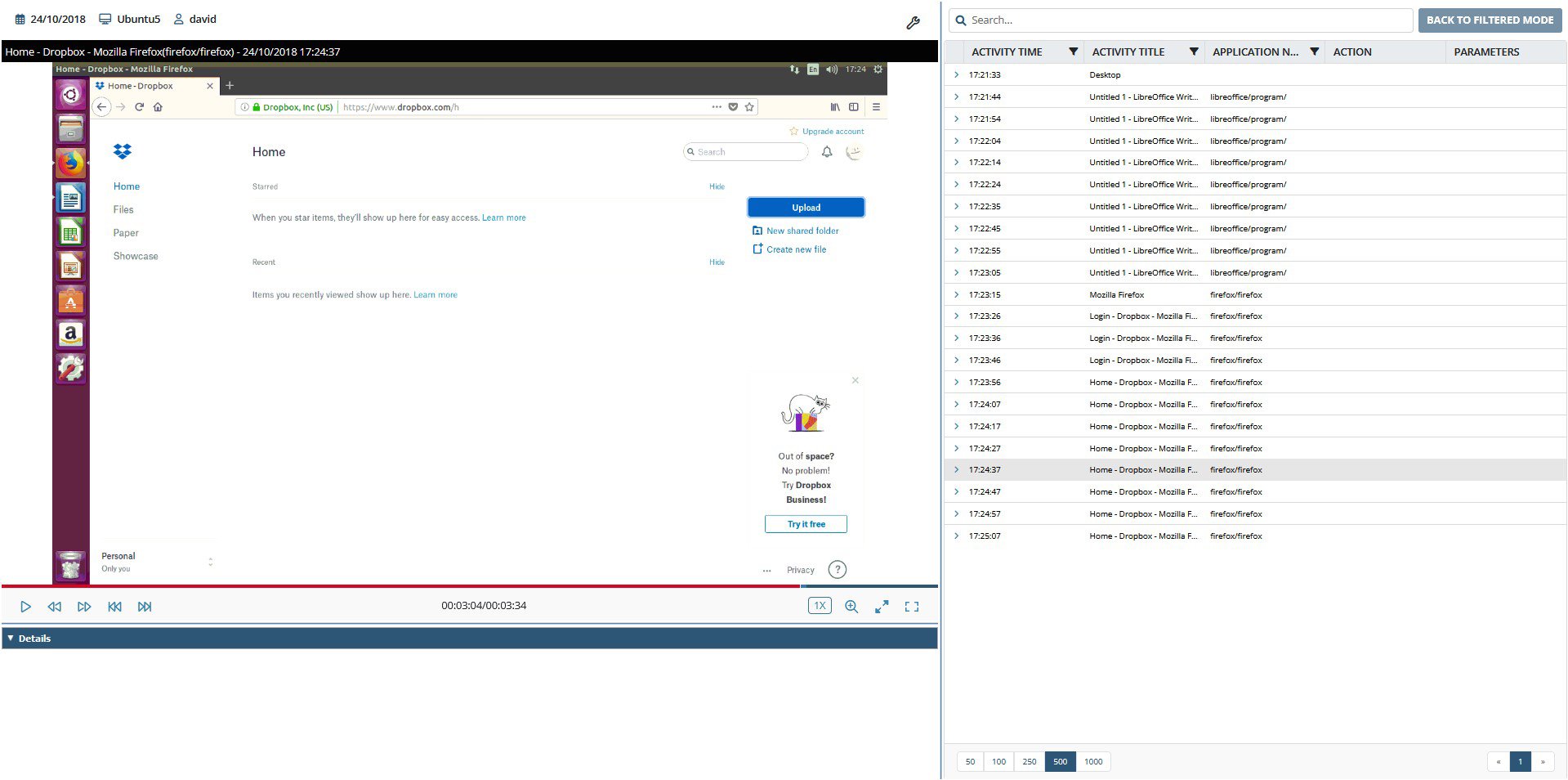Launch Firefox from the Ubuntu dock
Image resolution: width=1568 pixels, height=780 pixels.
(x=71, y=164)
